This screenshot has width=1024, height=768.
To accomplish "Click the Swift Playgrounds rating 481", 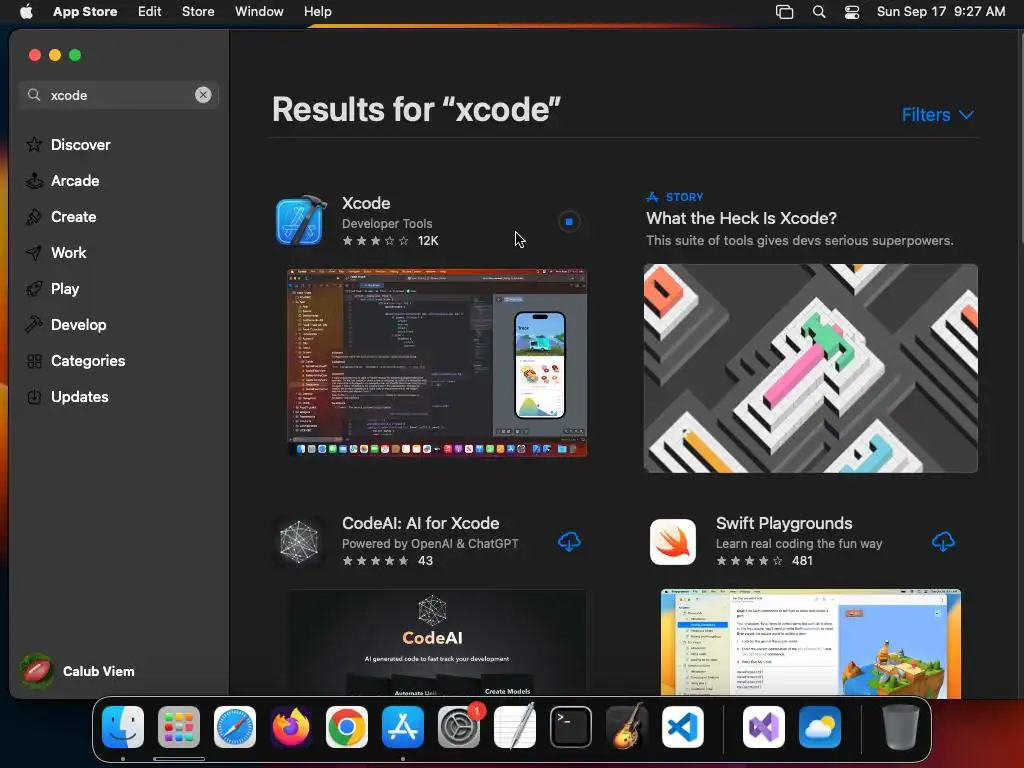I will click(x=764, y=560).
